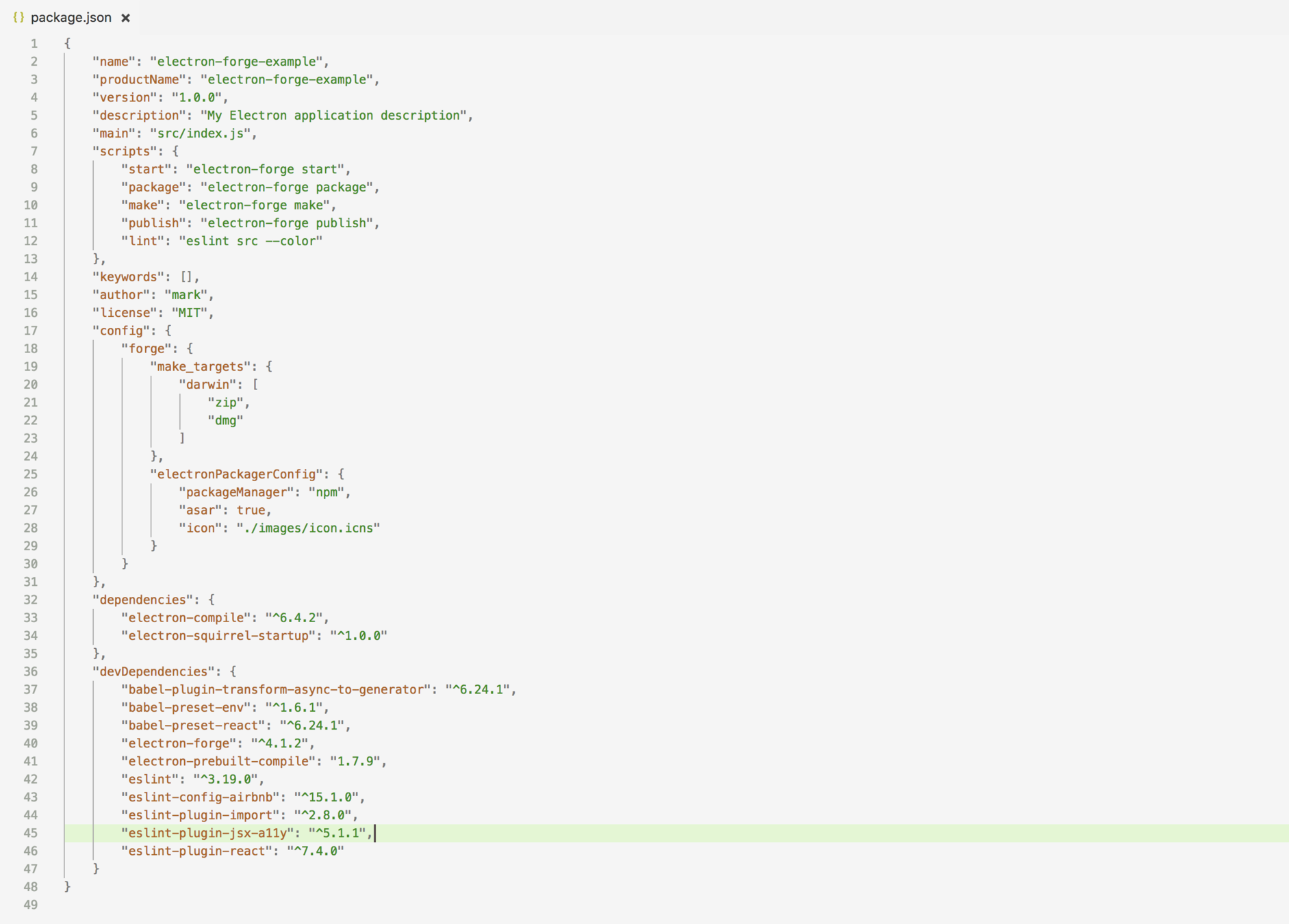This screenshot has width=1289, height=924.
Task: Close the package.json tab
Action: click(x=125, y=18)
